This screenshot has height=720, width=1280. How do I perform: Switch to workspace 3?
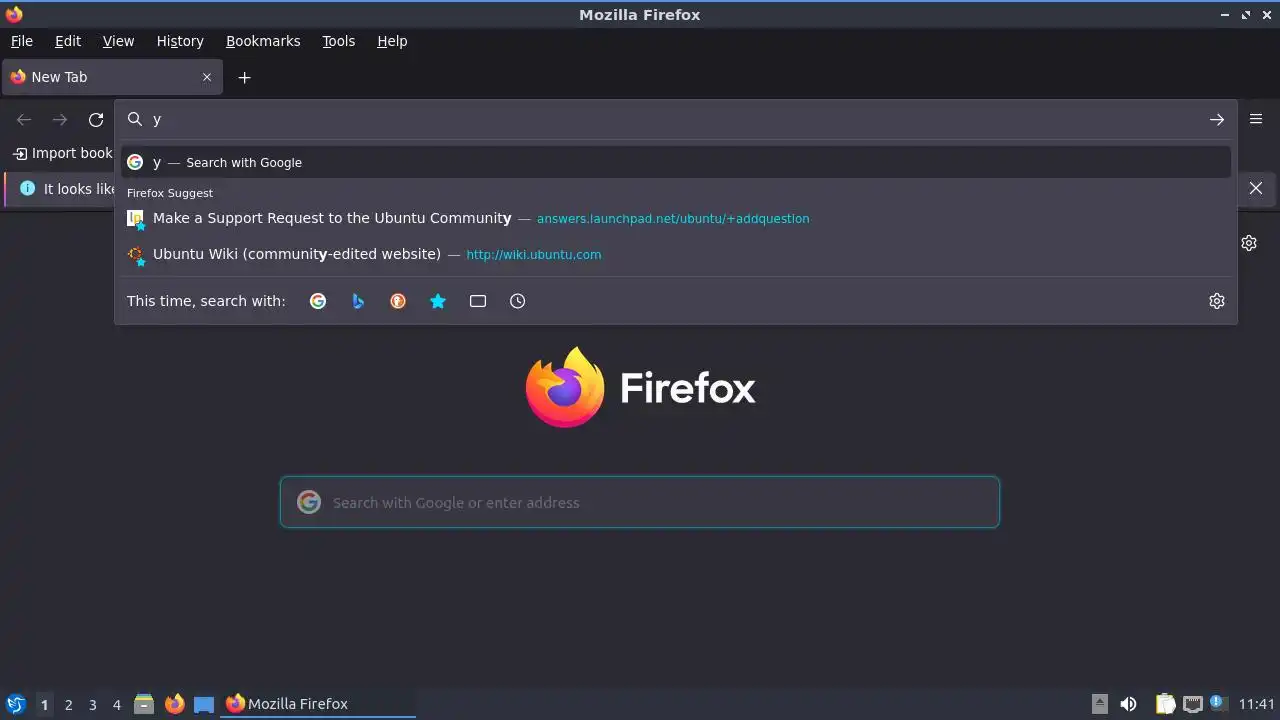[x=92, y=705]
